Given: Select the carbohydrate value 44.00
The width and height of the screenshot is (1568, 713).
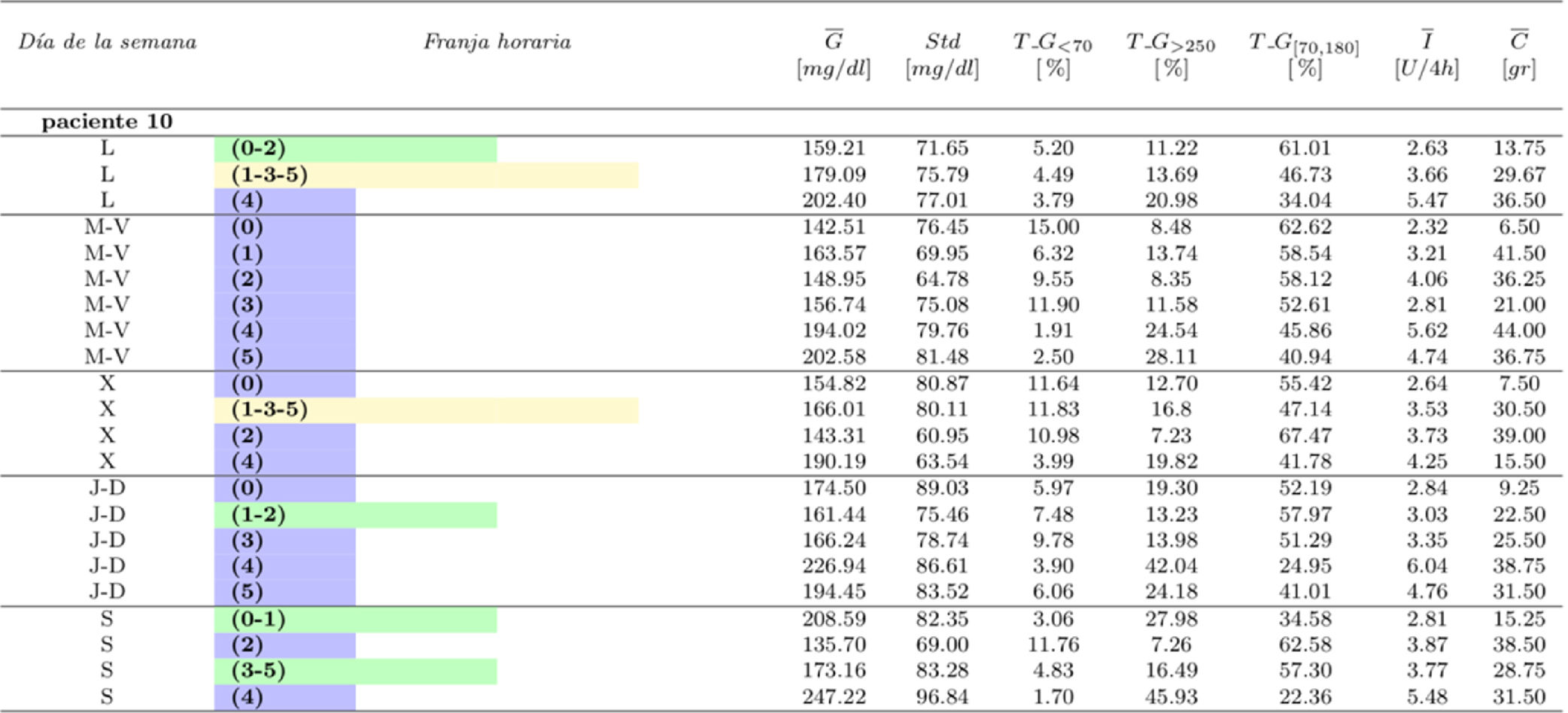Looking at the screenshot, I should pos(1518,331).
